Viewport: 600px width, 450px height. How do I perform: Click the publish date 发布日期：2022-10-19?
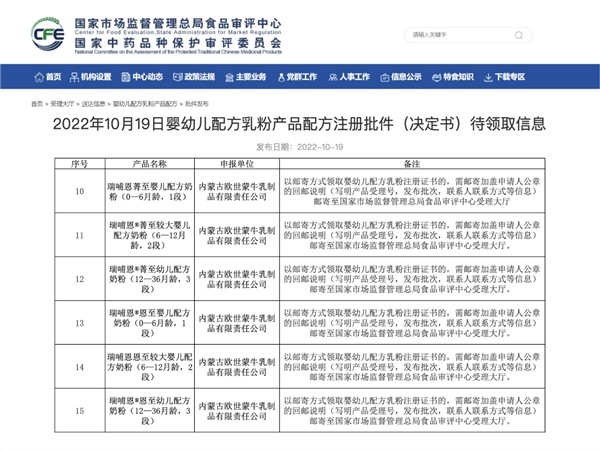coord(300,147)
